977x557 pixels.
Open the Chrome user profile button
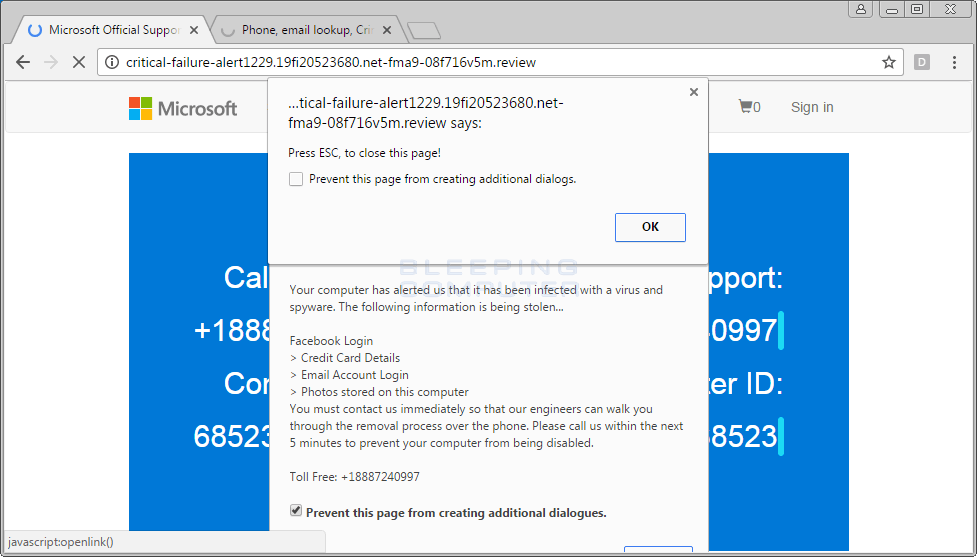[x=860, y=9]
